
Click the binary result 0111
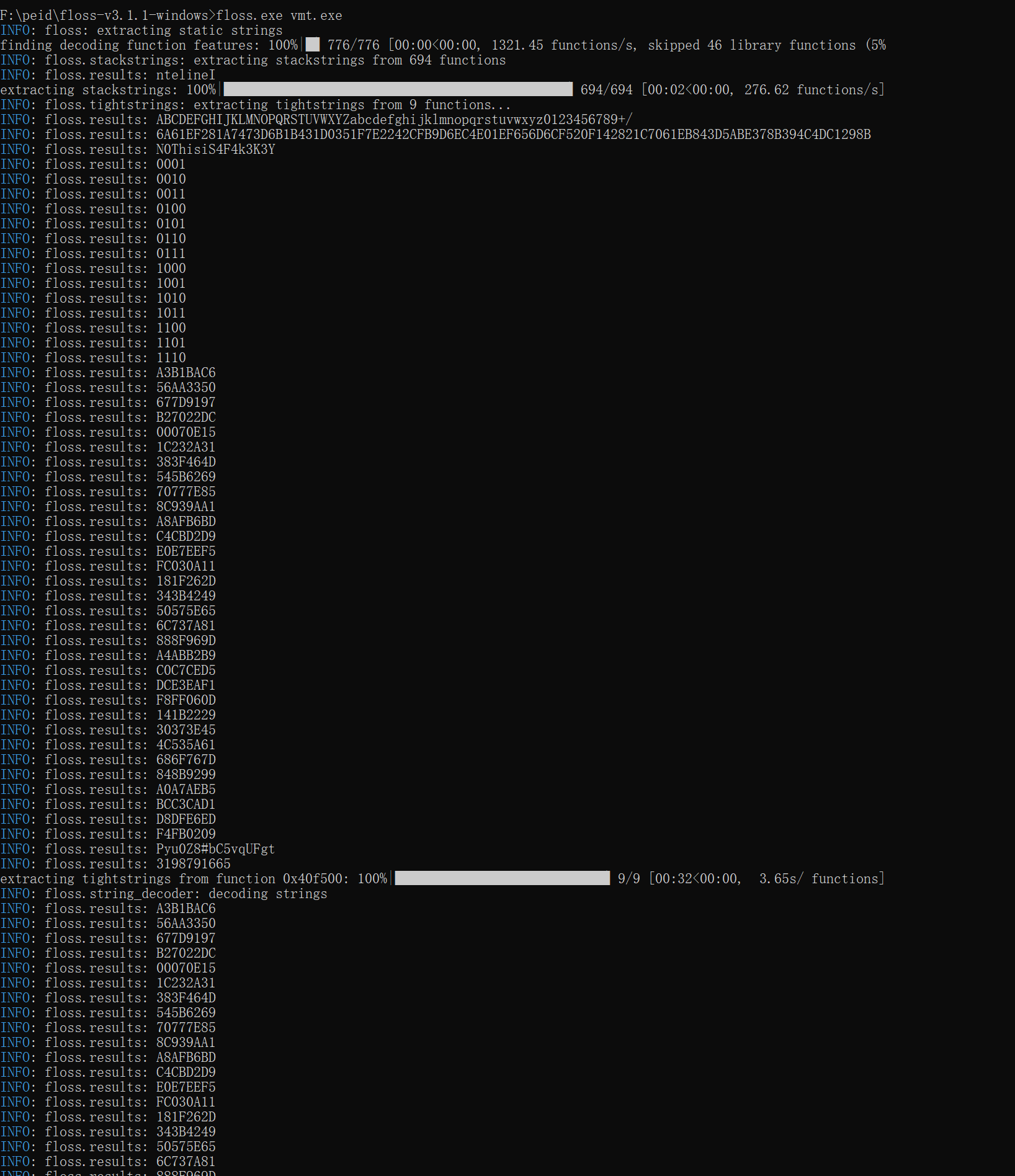click(x=171, y=254)
